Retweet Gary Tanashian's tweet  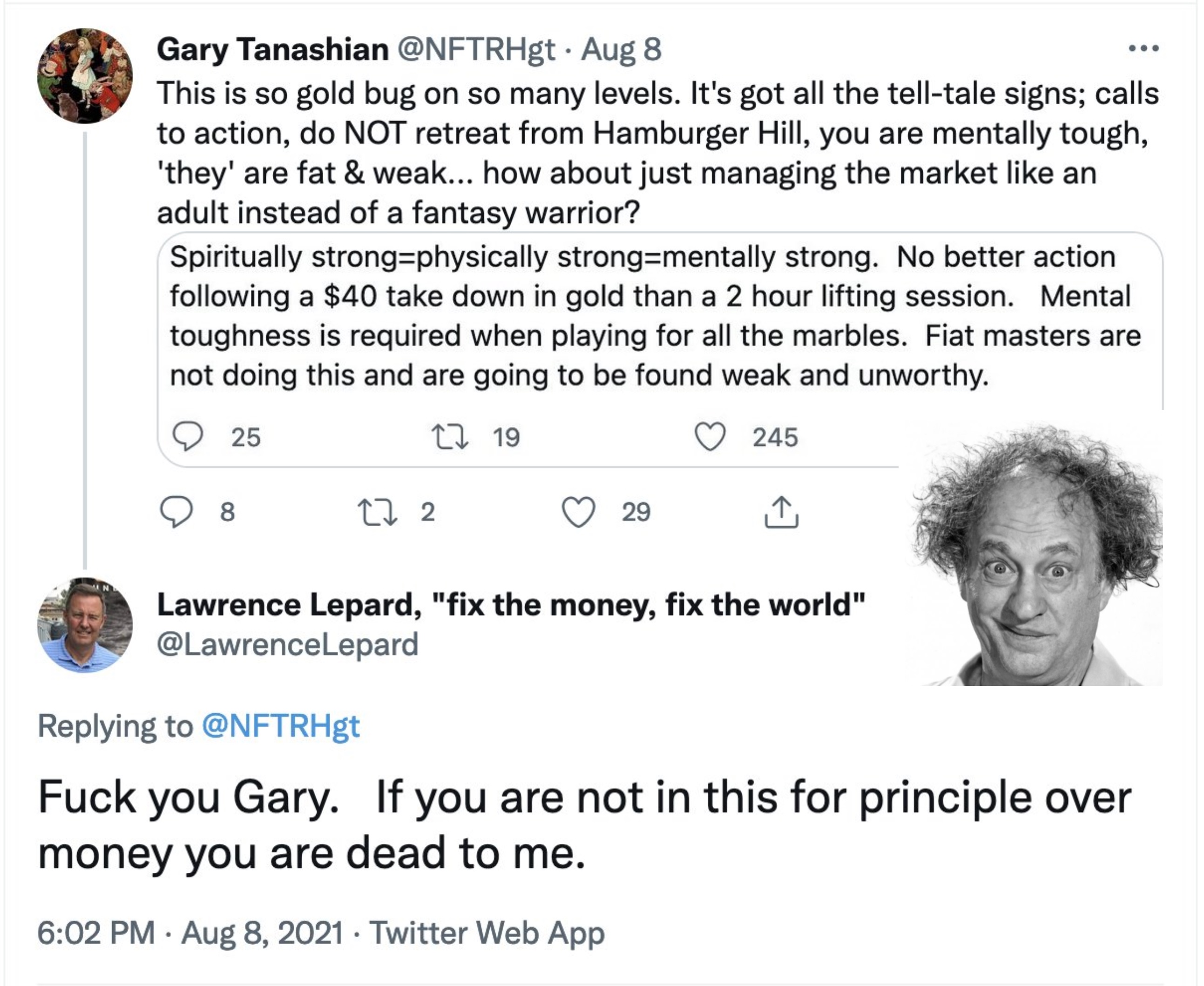[376, 511]
